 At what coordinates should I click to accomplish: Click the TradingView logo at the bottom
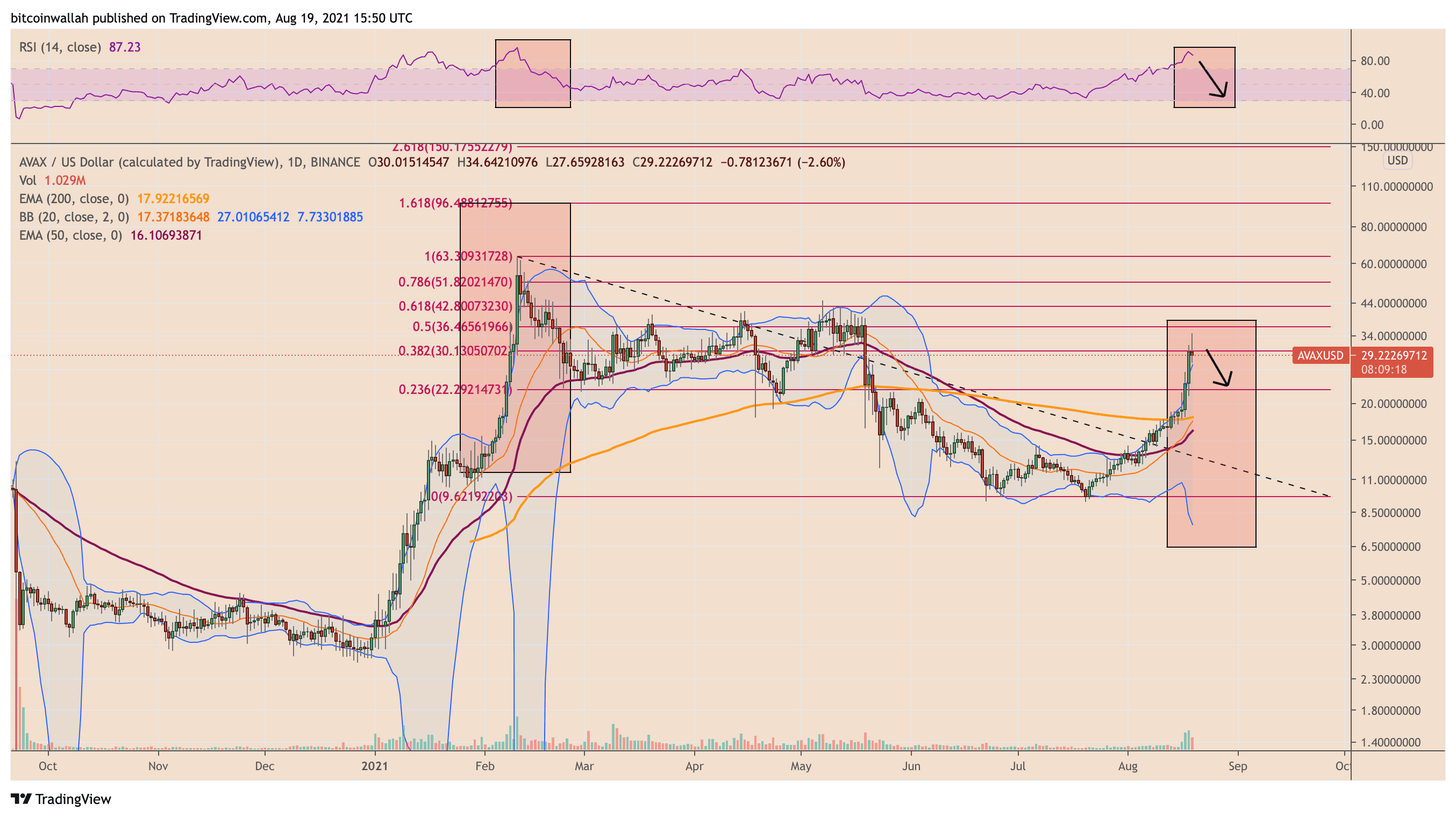click(61, 799)
